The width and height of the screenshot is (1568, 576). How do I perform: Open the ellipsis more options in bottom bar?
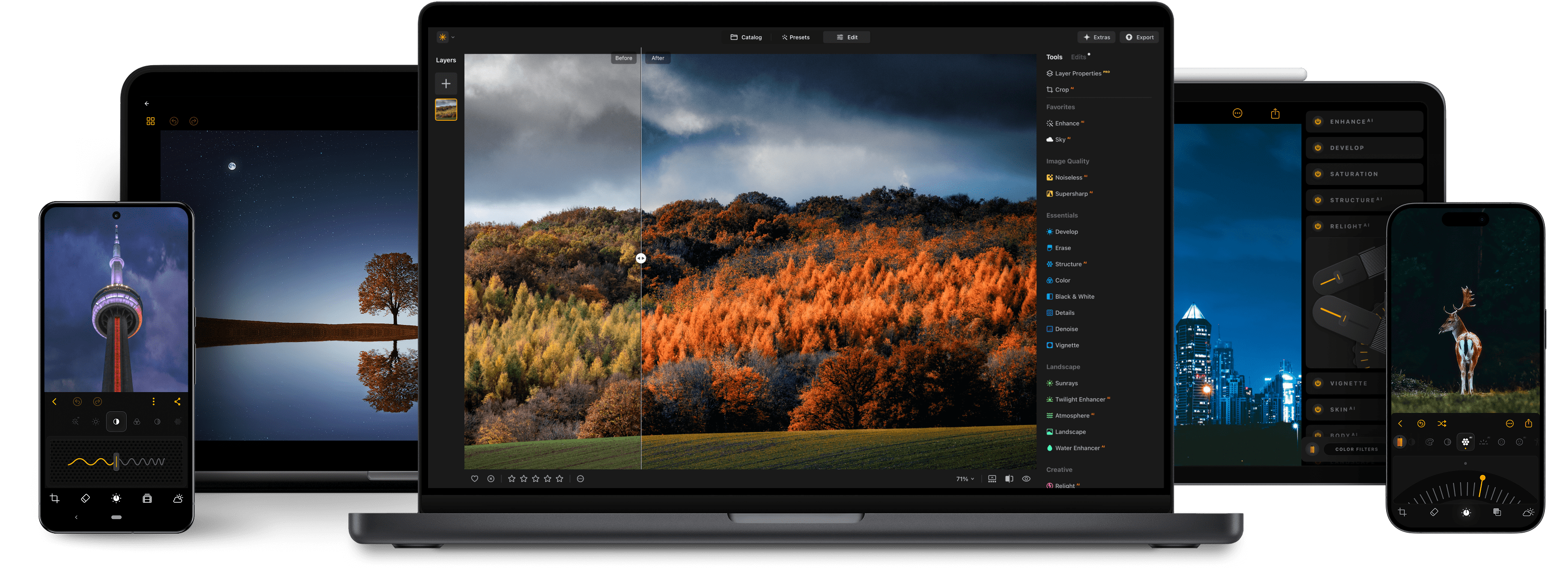[x=580, y=479]
